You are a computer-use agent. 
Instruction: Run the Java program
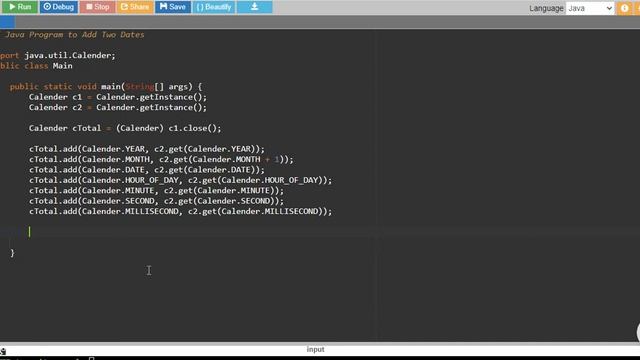19,7
